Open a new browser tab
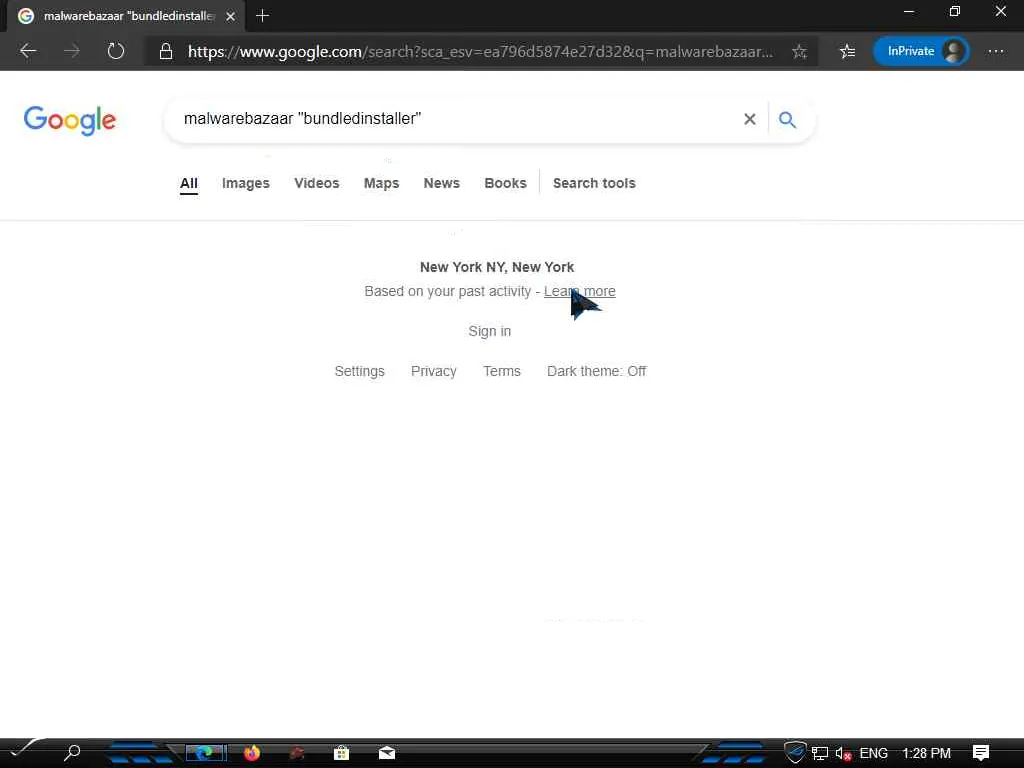 click(x=263, y=16)
